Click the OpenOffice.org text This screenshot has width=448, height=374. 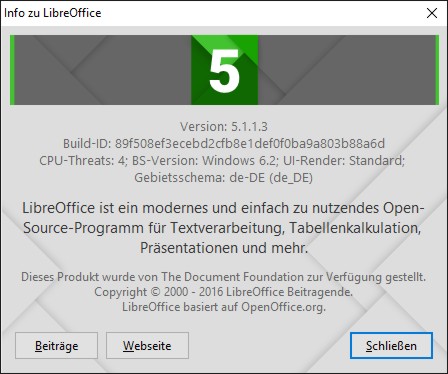coord(283,307)
